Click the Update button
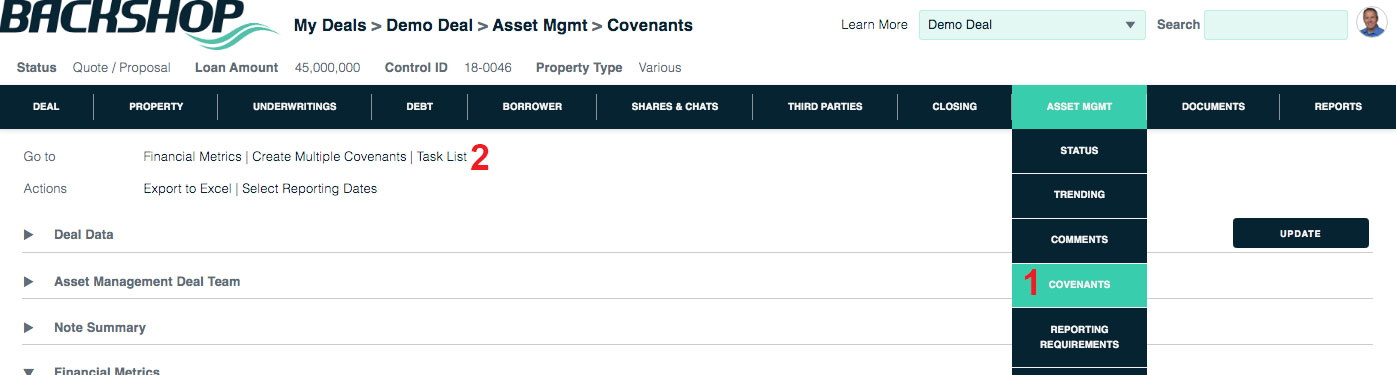 (1300, 234)
